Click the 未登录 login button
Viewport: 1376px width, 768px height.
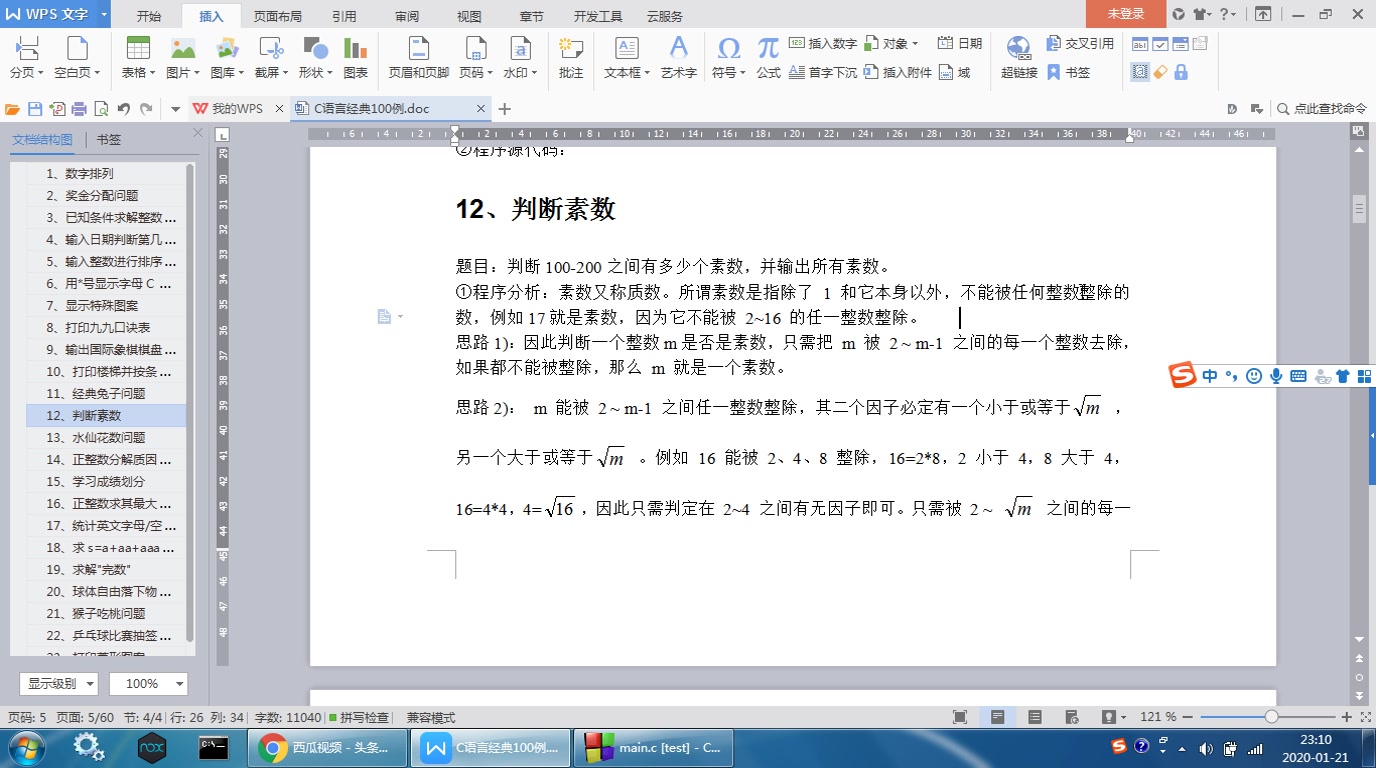click(1128, 15)
